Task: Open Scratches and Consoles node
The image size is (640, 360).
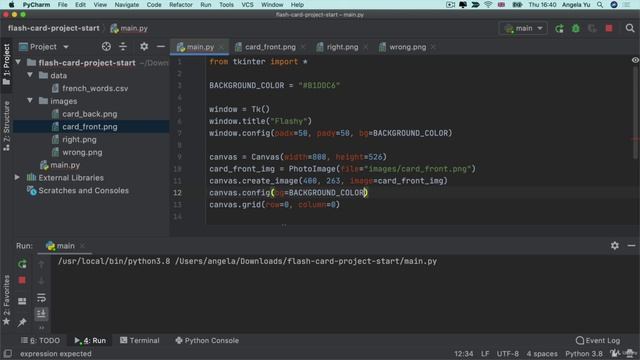Action: 83,191
